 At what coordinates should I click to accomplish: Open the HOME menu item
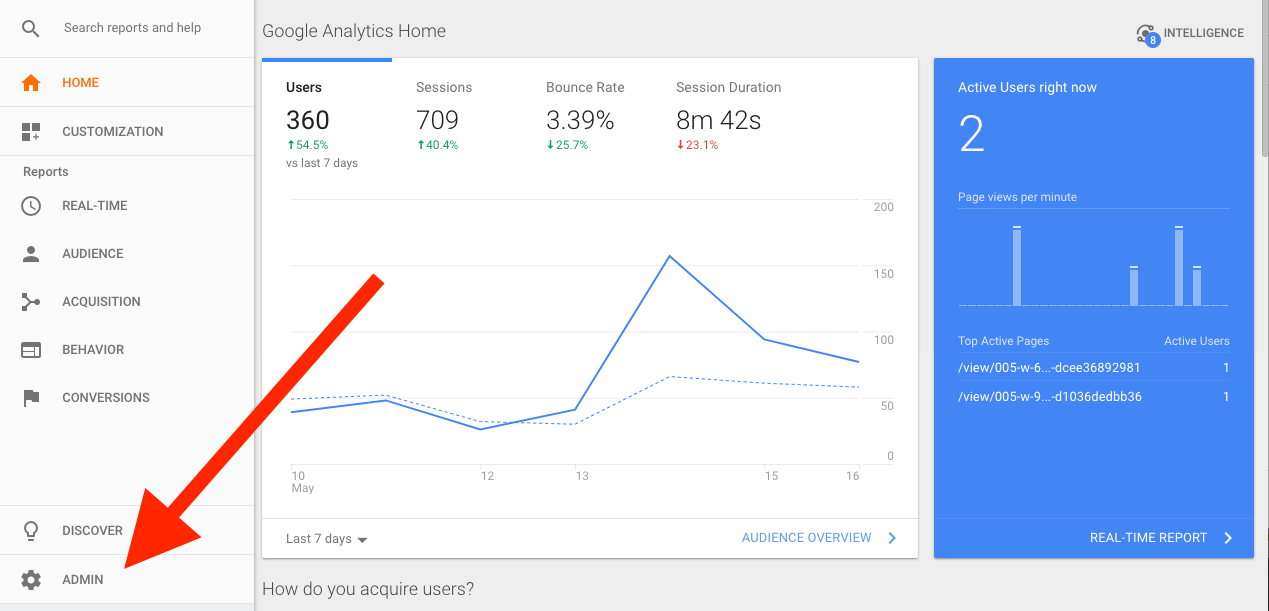(127, 83)
